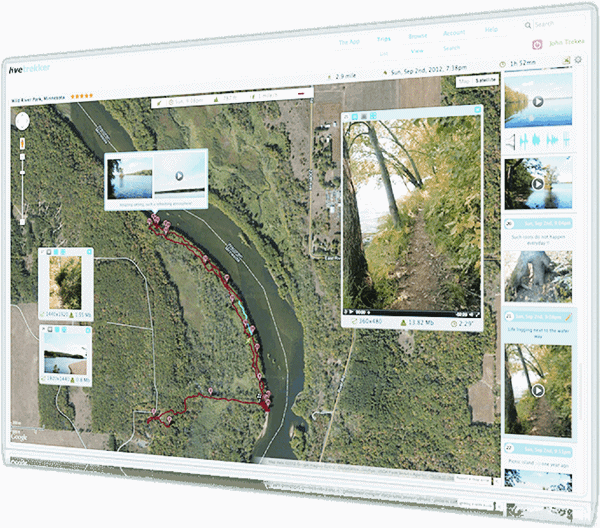
Task: Open the Help menu item
Action: point(491,29)
